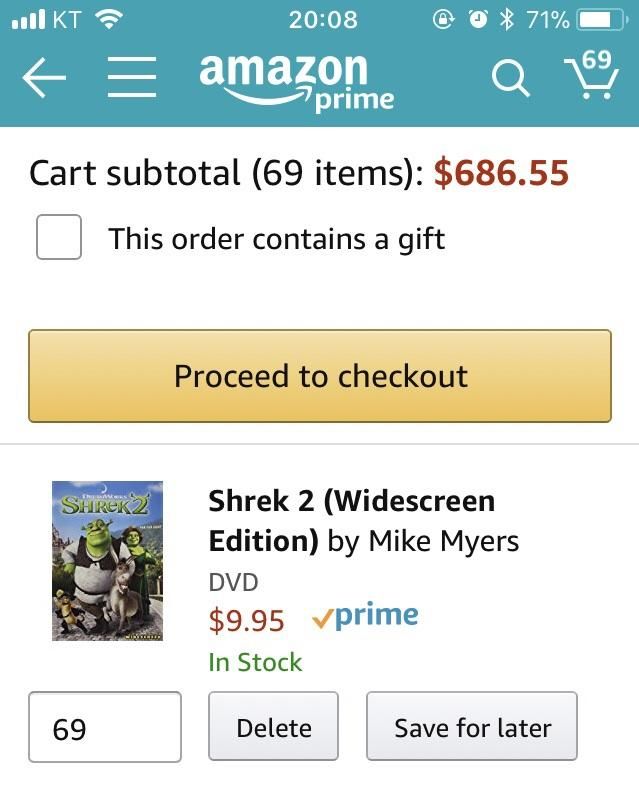Open the Shrek 2 Widescreen Edition title
The height and width of the screenshot is (799, 639).
[352, 520]
